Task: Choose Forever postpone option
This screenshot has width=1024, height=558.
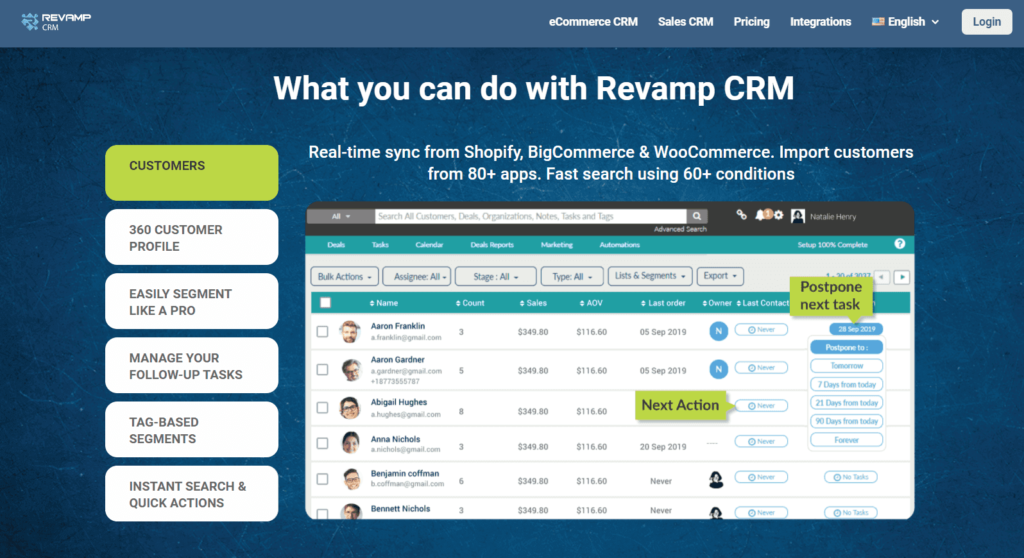Action: tap(846, 440)
